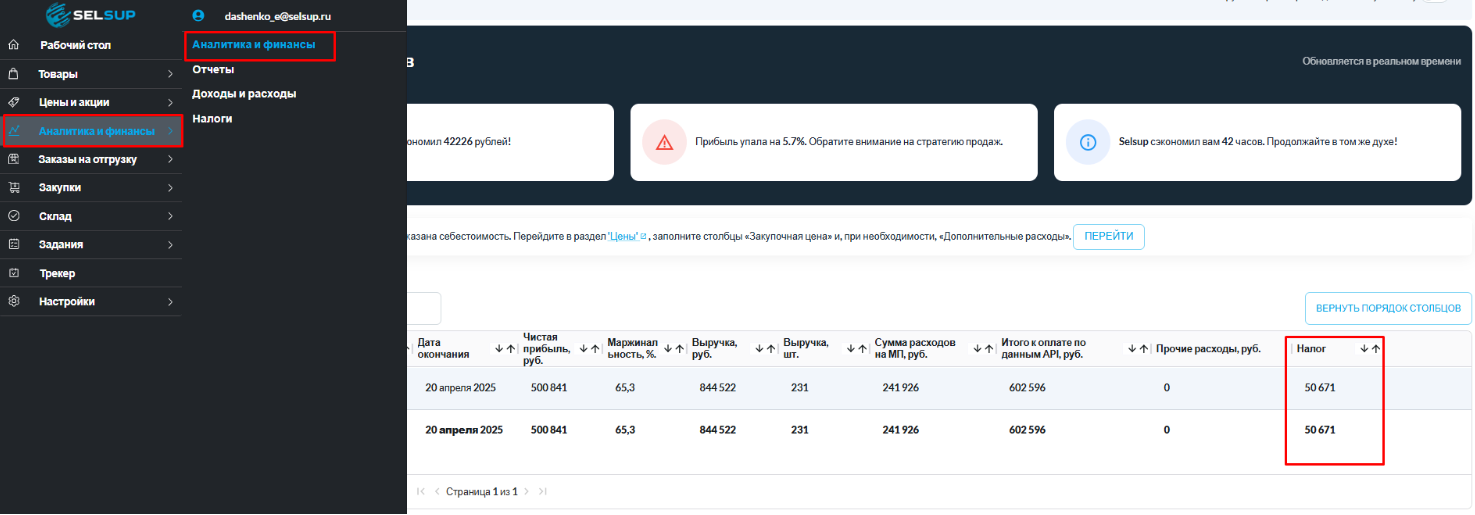This screenshot has height=515, width=1475.
Task: Click the user avatar icon near the email
Action: [x=198, y=16]
